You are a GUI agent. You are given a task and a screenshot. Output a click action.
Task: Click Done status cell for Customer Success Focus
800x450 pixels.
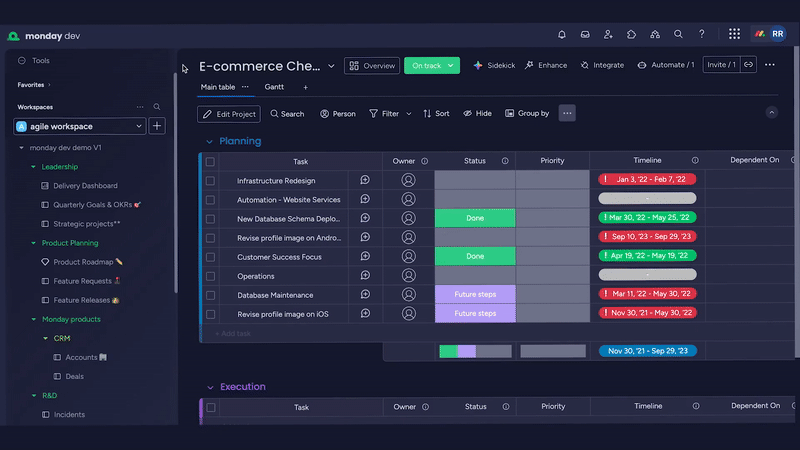[475, 257]
